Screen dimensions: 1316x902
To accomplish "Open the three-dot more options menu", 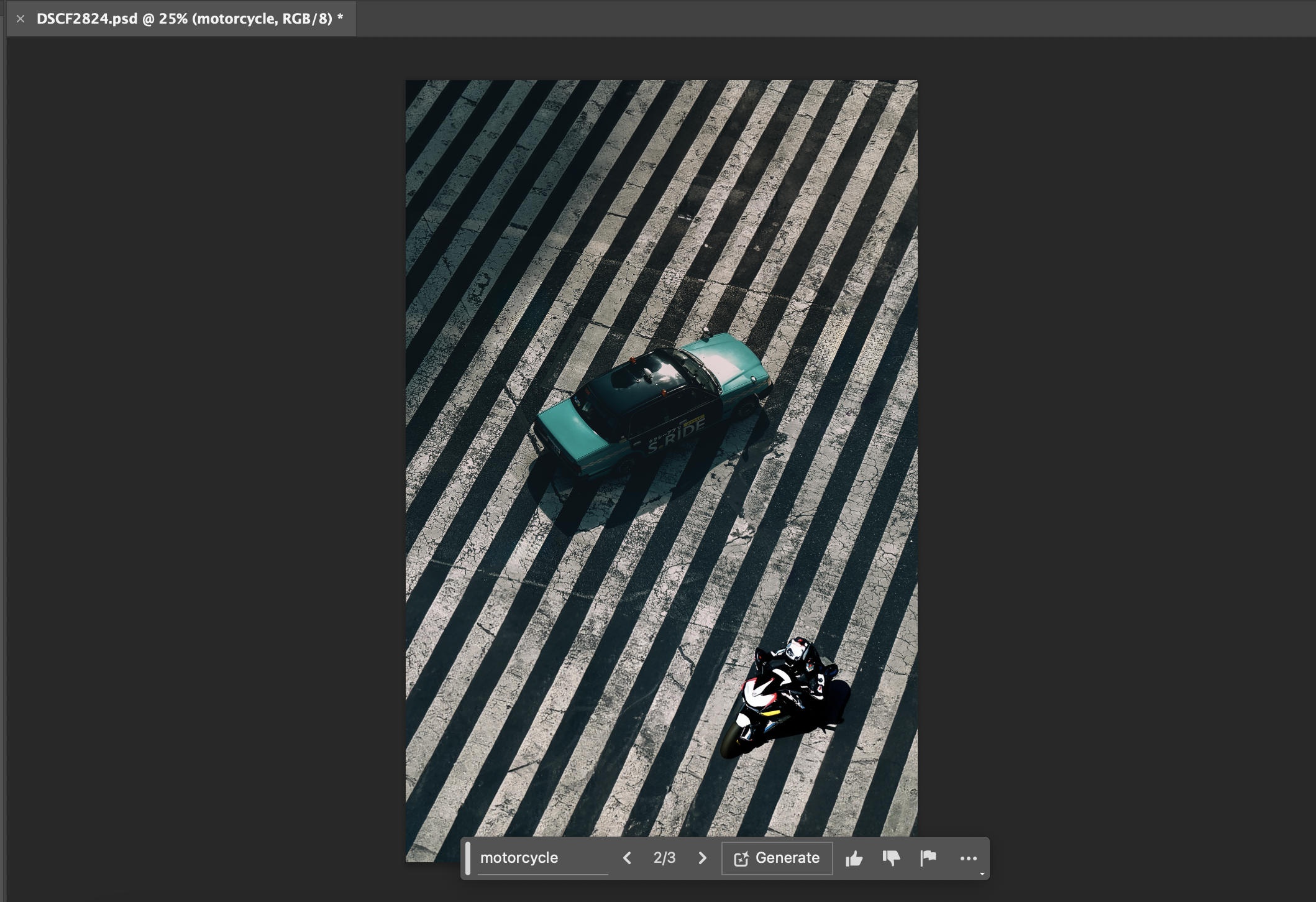I will [968, 859].
